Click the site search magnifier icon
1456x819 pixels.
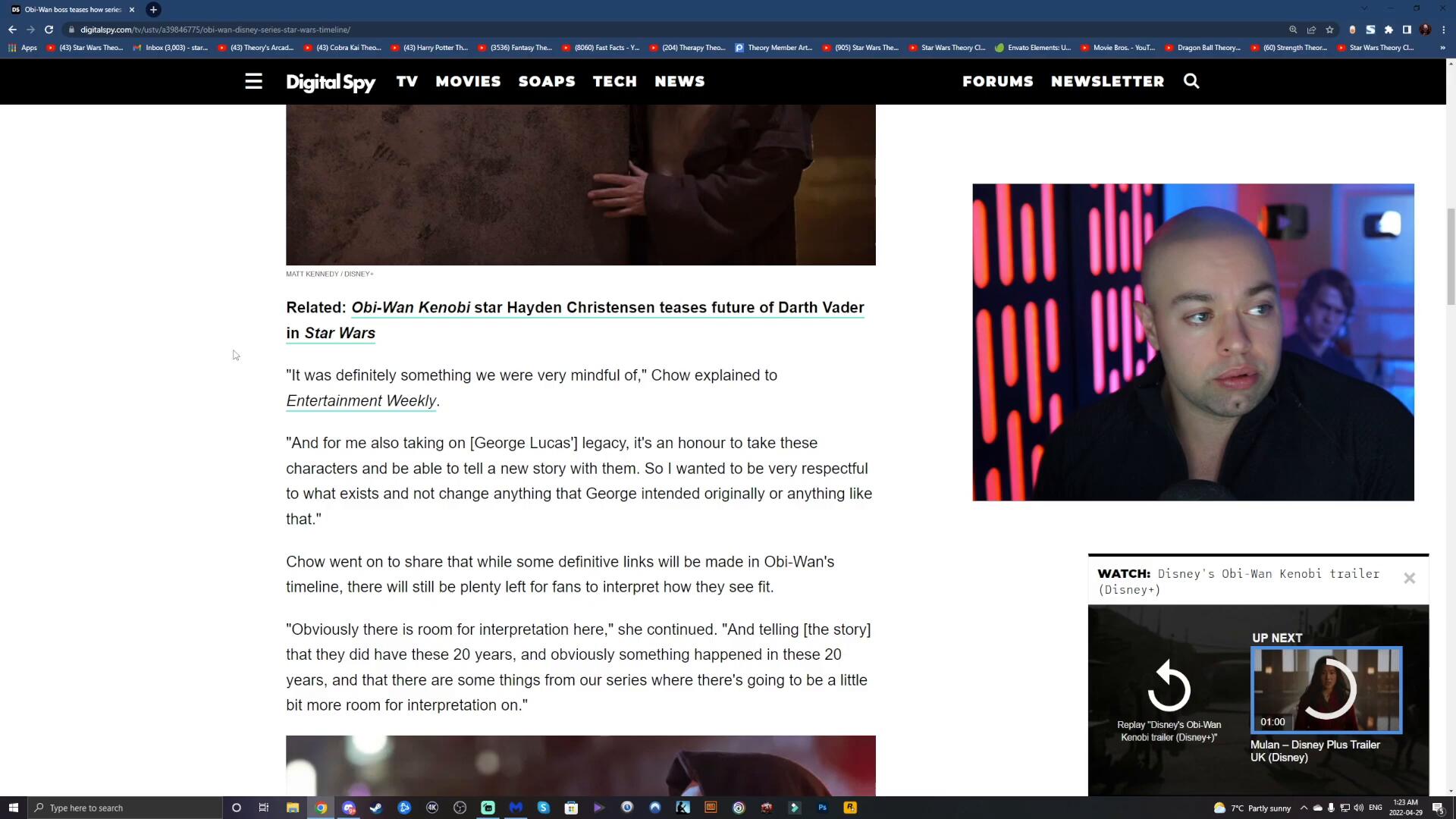pyautogui.click(x=1191, y=81)
